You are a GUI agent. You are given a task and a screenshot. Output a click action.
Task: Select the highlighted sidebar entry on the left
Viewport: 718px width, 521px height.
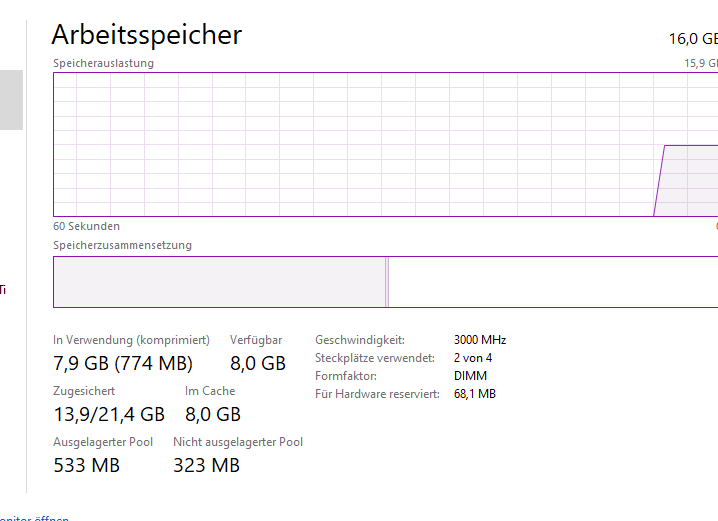11,100
